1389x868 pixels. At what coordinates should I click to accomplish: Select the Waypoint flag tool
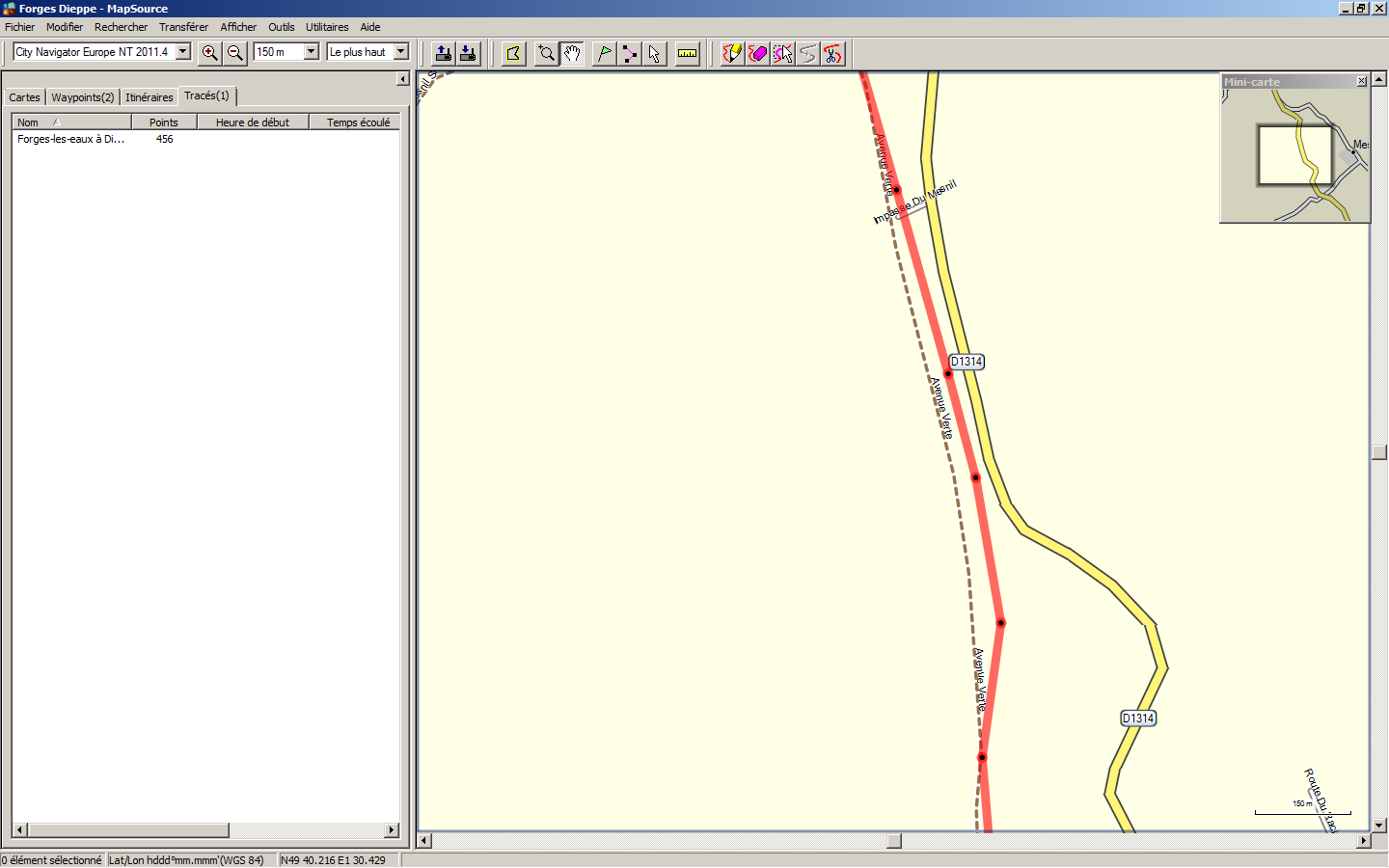tap(604, 53)
